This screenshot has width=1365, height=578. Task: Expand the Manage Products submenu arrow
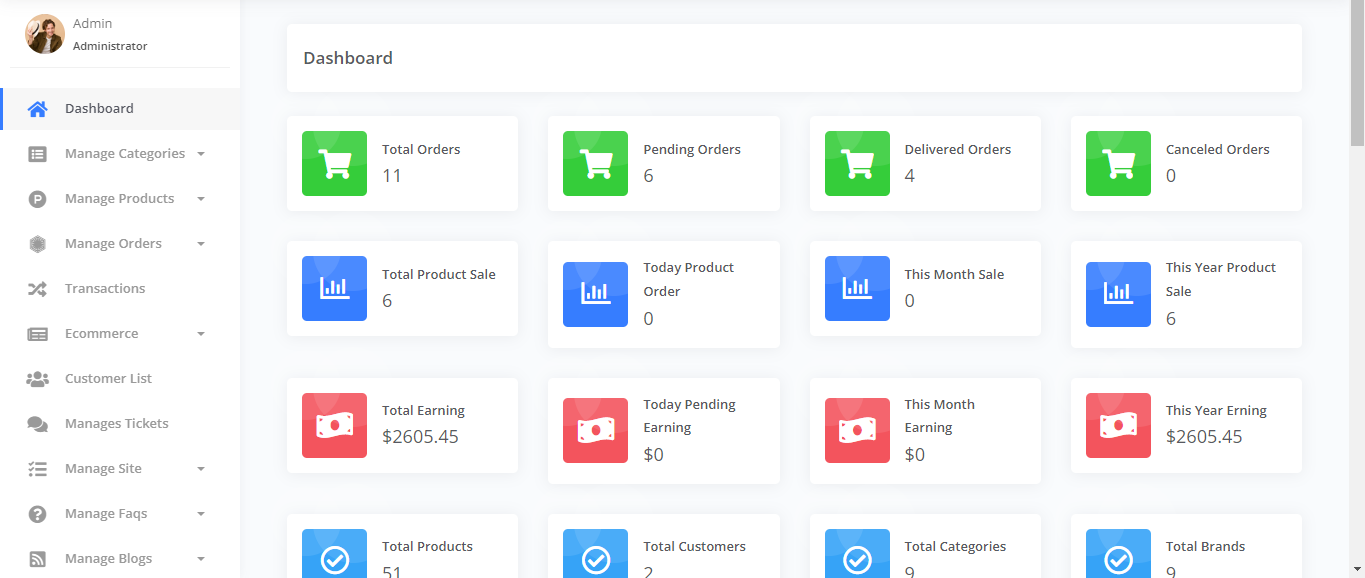(201, 199)
